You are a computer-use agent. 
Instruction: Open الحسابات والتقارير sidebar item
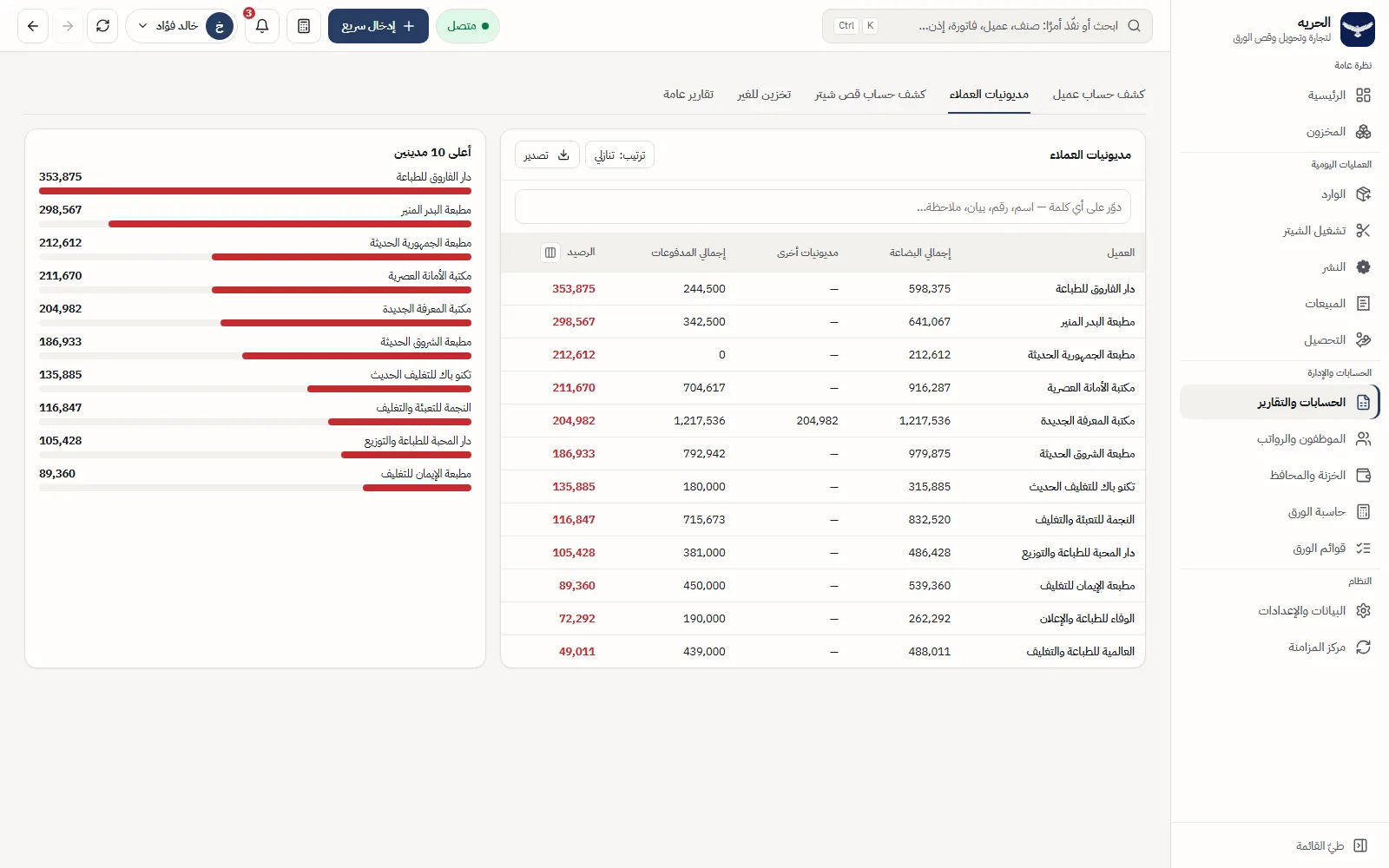click(x=1279, y=403)
